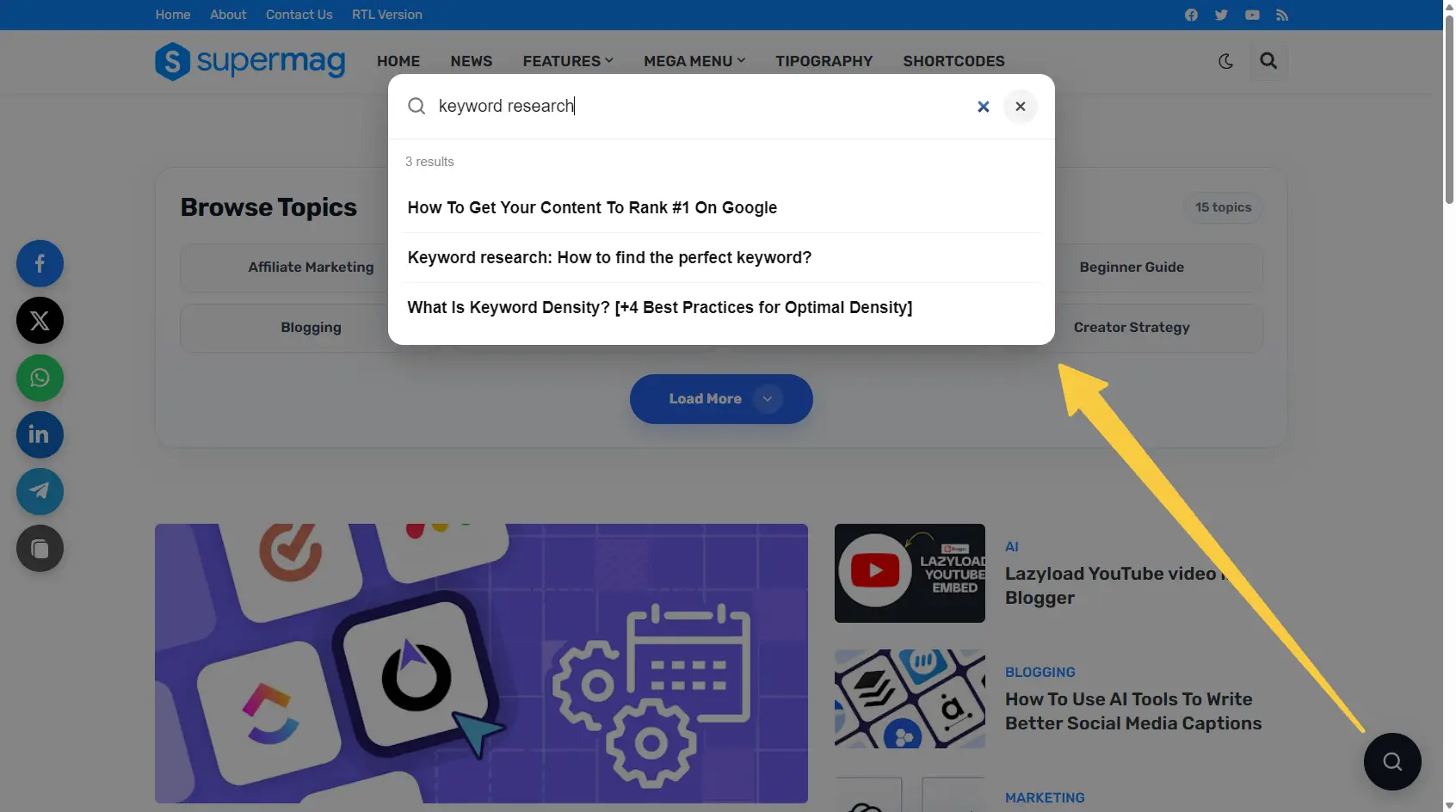Open Twitter link in top bar

point(1221,15)
